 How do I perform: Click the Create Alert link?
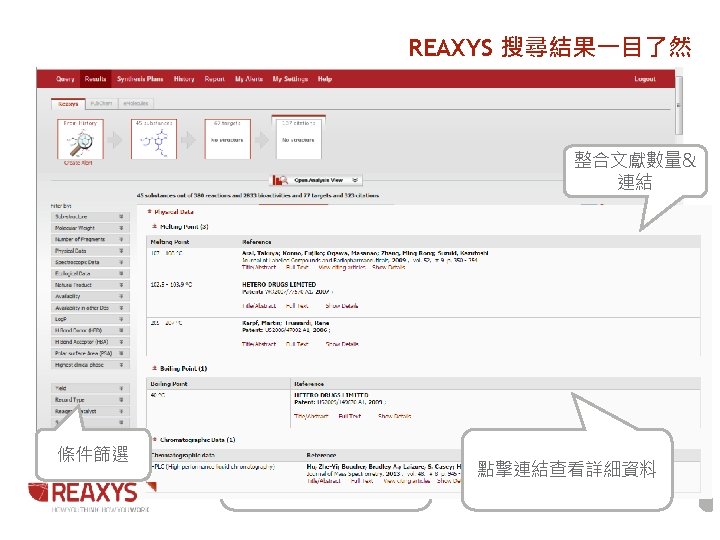coord(78,163)
